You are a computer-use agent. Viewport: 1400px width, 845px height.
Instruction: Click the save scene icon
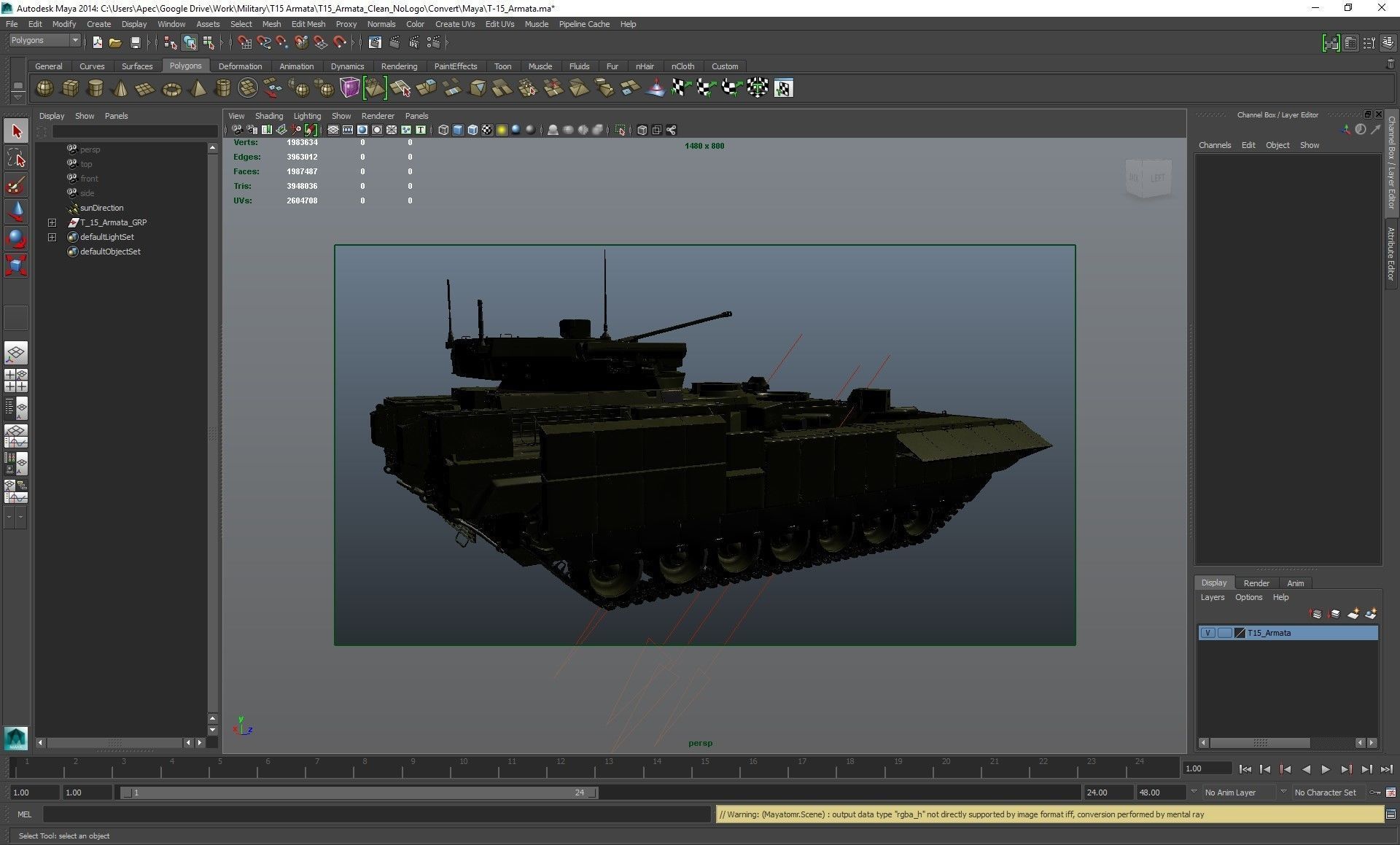(x=135, y=42)
